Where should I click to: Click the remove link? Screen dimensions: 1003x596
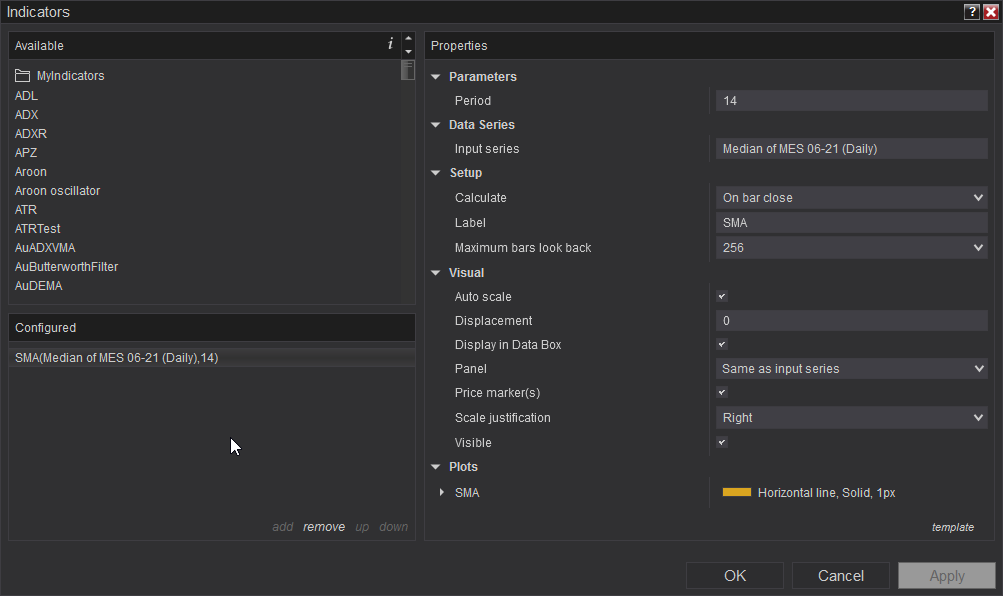coord(324,527)
